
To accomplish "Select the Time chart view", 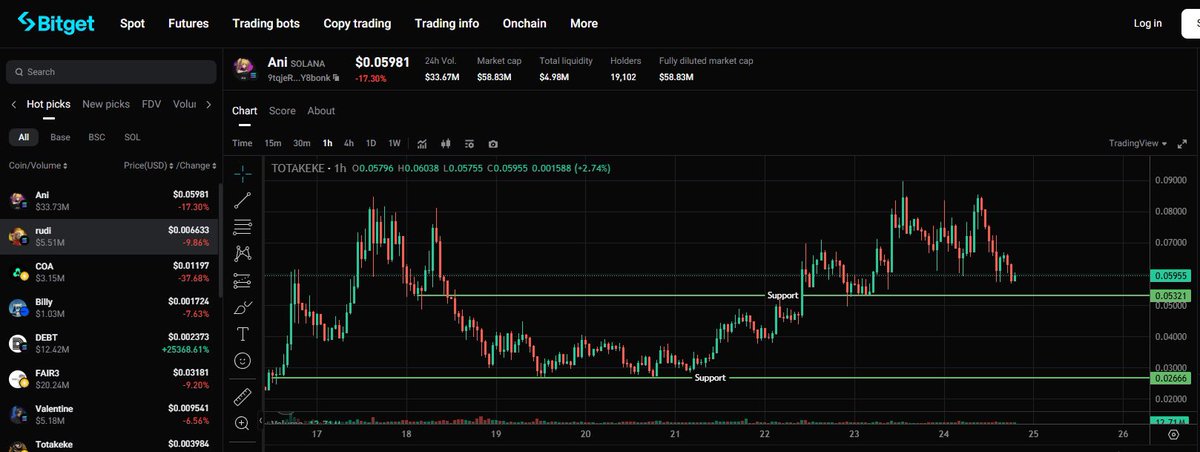I will coord(242,143).
